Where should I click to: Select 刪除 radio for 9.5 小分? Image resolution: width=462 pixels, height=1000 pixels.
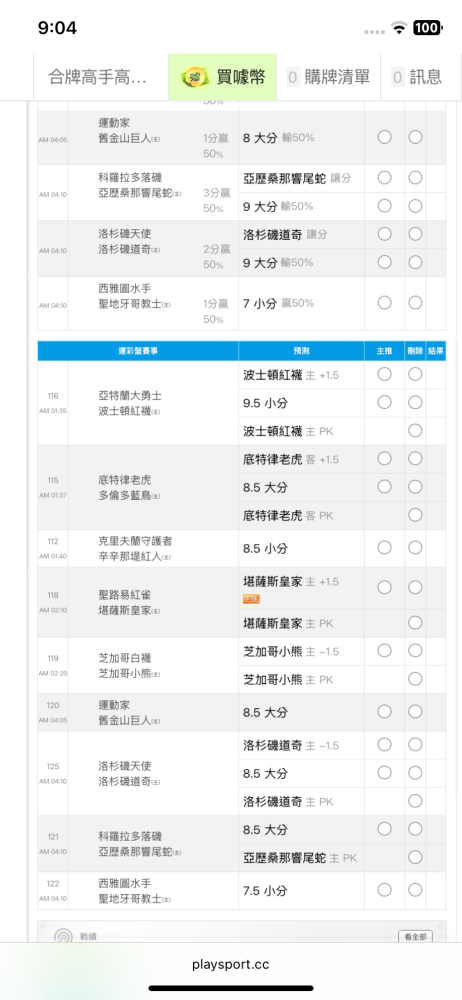(x=415, y=402)
